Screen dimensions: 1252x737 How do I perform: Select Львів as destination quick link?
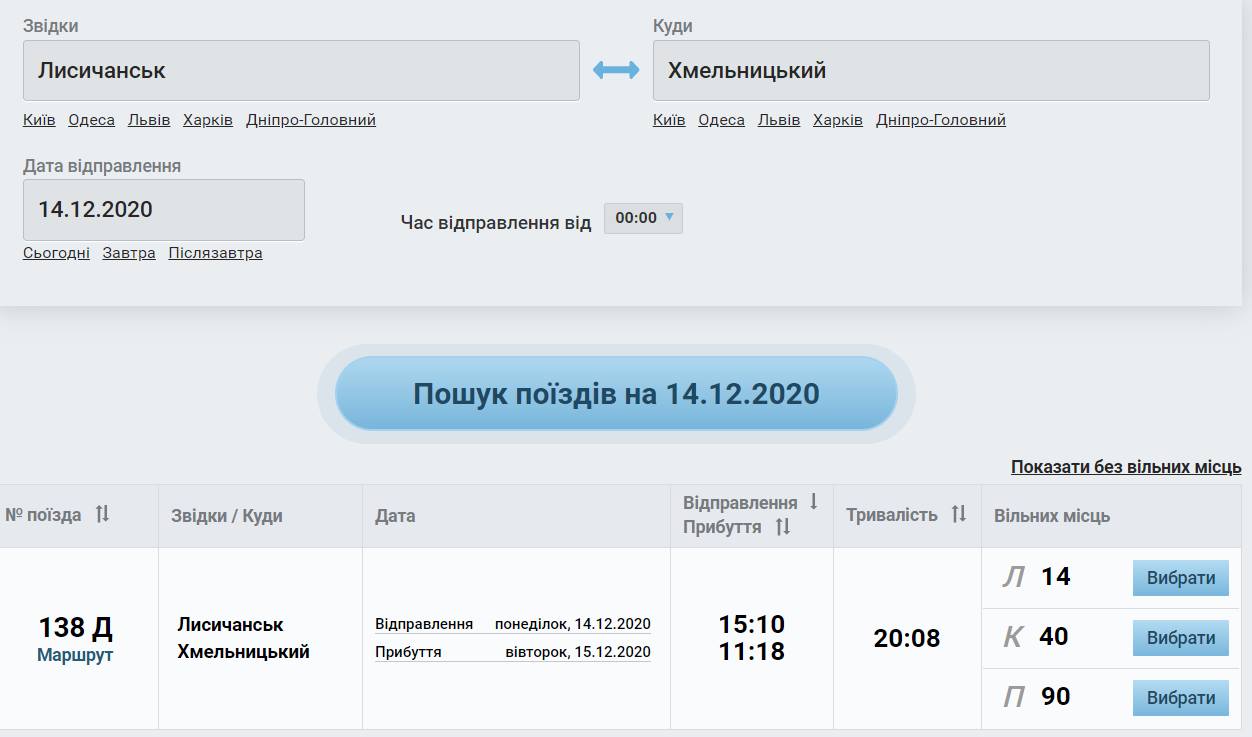(x=779, y=120)
